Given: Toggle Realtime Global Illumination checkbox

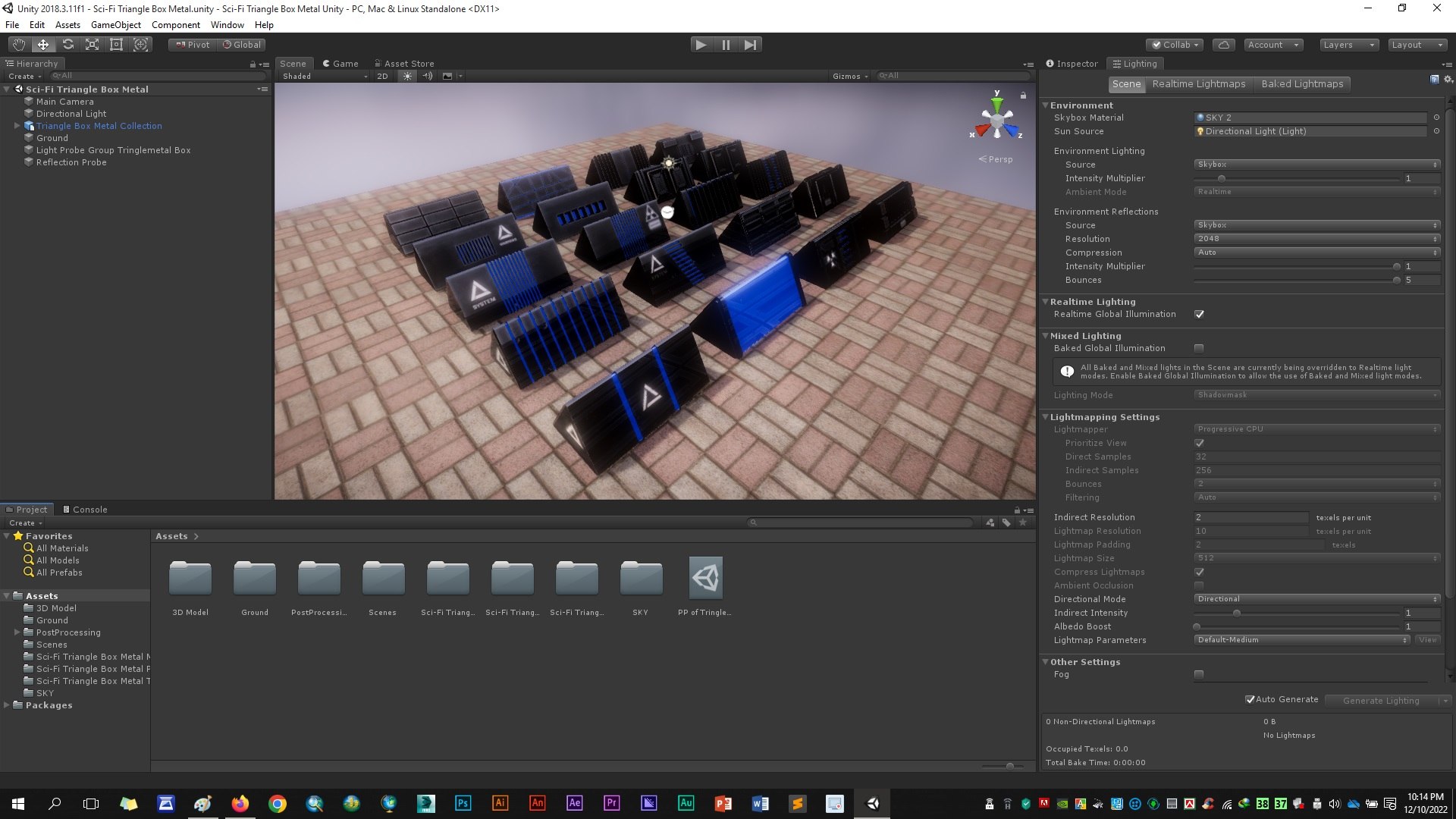Looking at the screenshot, I should [1199, 314].
